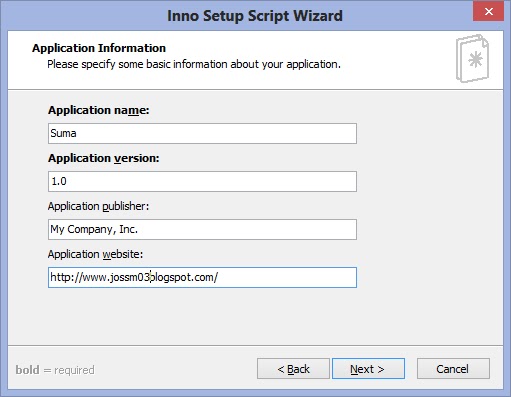Click the Application publisher text box
The image size is (511, 397).
point(202,230)
